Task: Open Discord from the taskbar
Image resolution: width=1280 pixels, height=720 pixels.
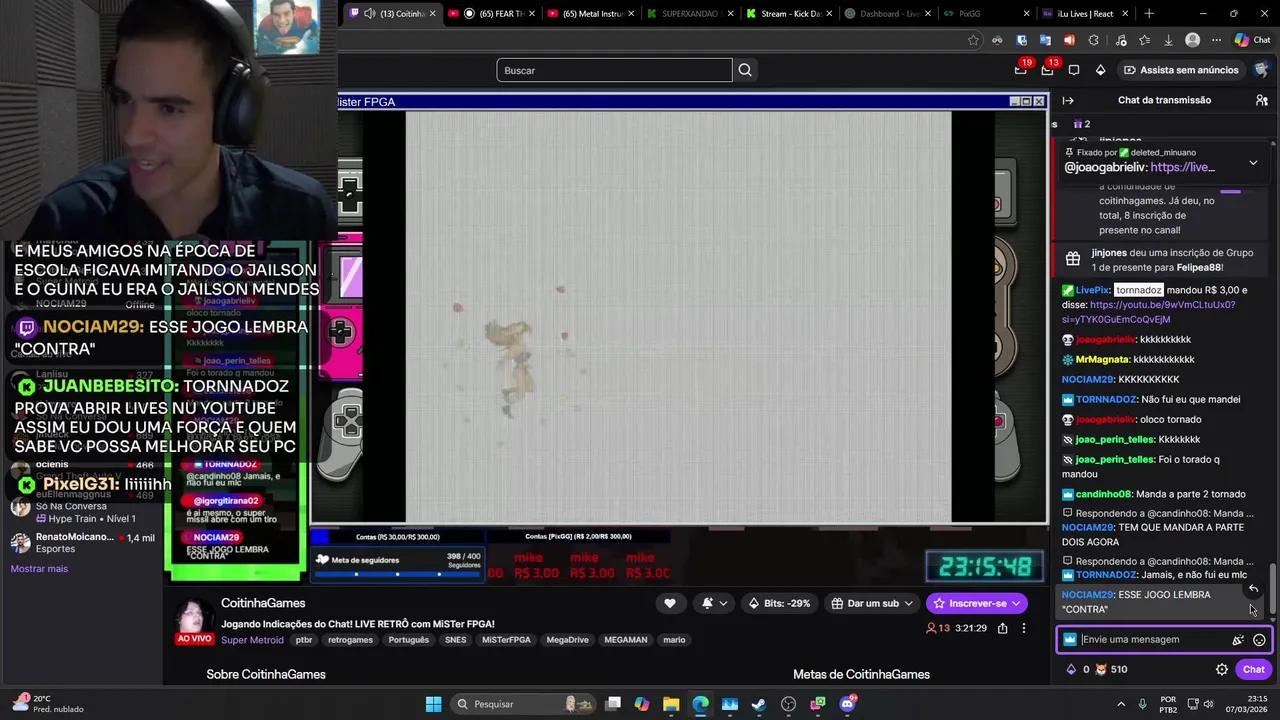Action: tap(848, 704)
